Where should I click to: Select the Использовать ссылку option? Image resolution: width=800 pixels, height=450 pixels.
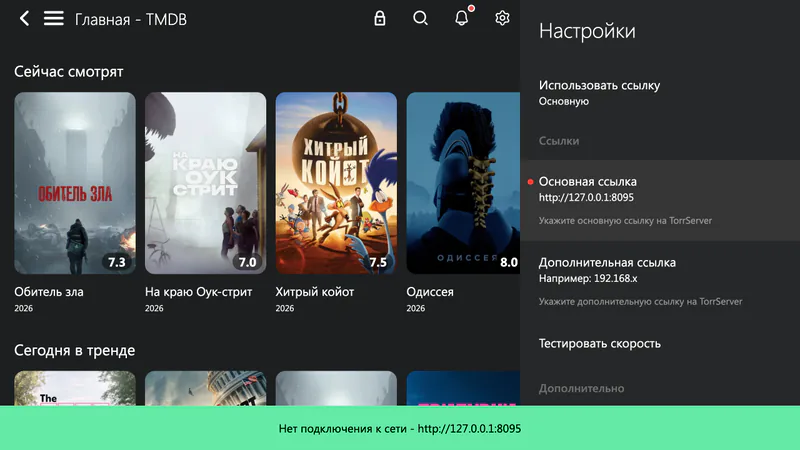pos(660,93)
